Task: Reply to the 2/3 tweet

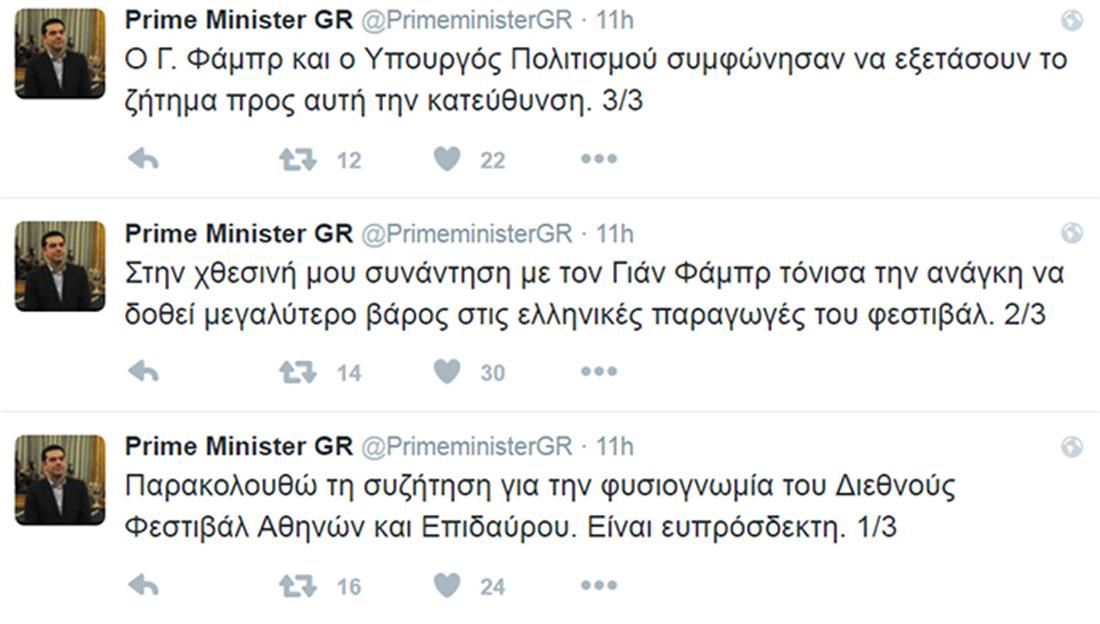Action: [144, 372]
